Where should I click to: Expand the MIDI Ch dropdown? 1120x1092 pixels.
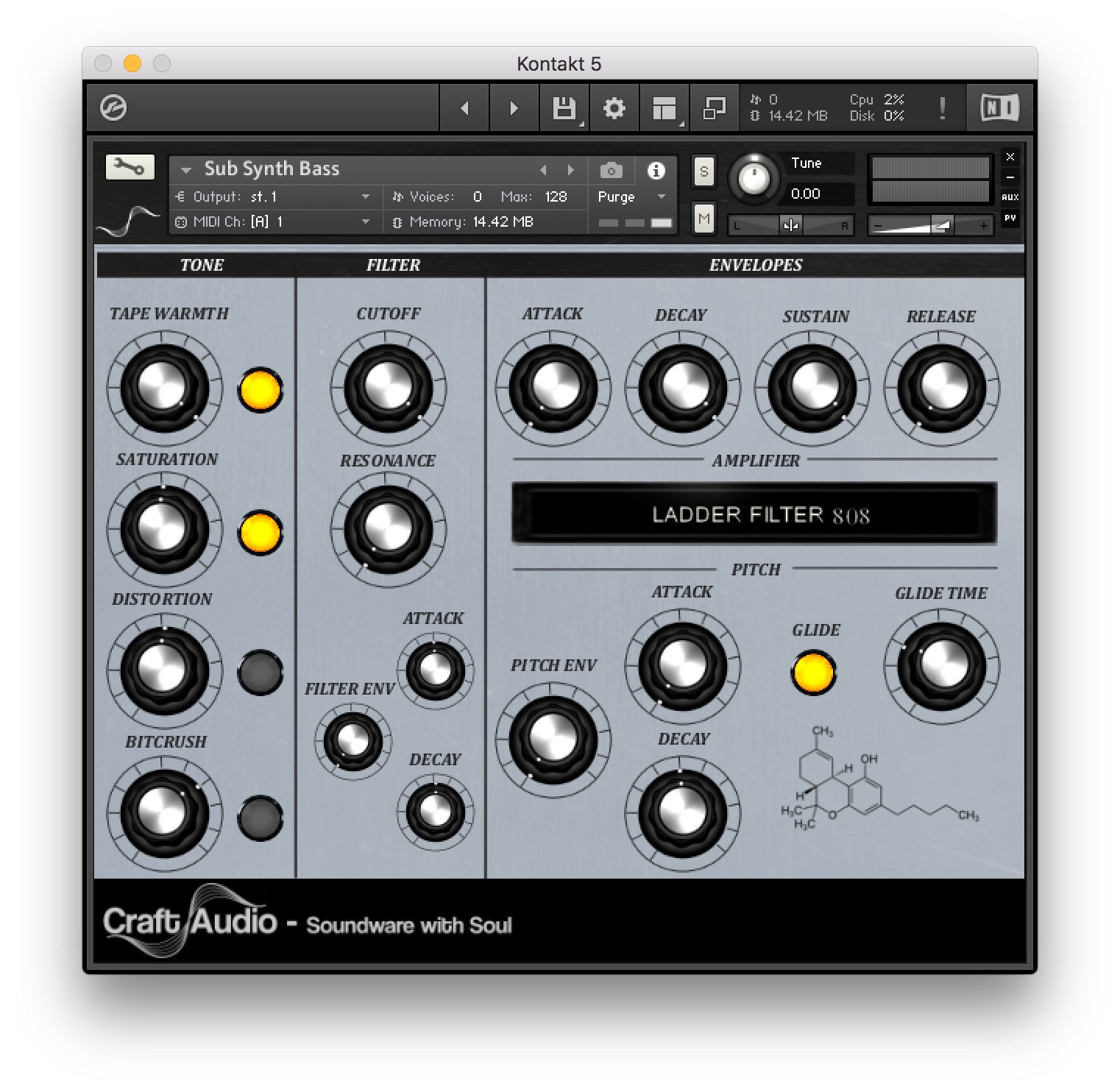(x=366, y=221)
